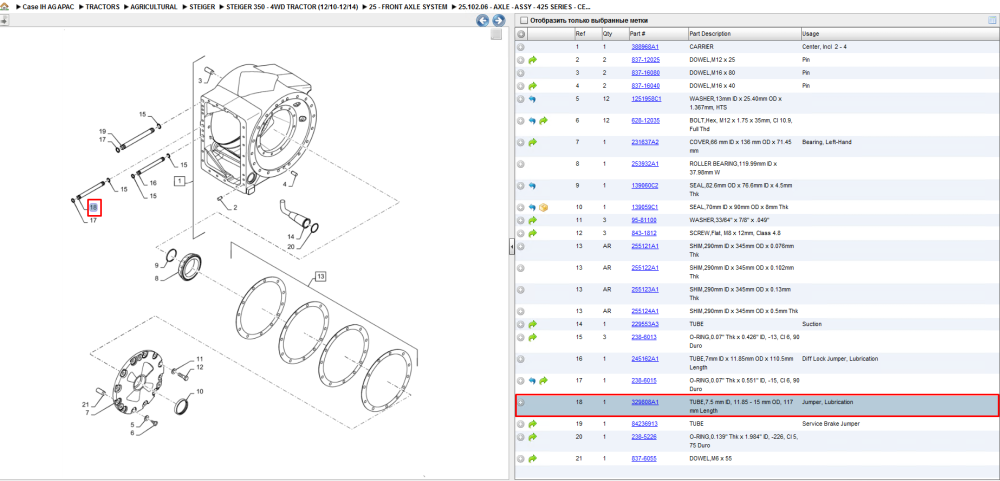
Task: Open part number link 329808A1
Action: (645, 403)
